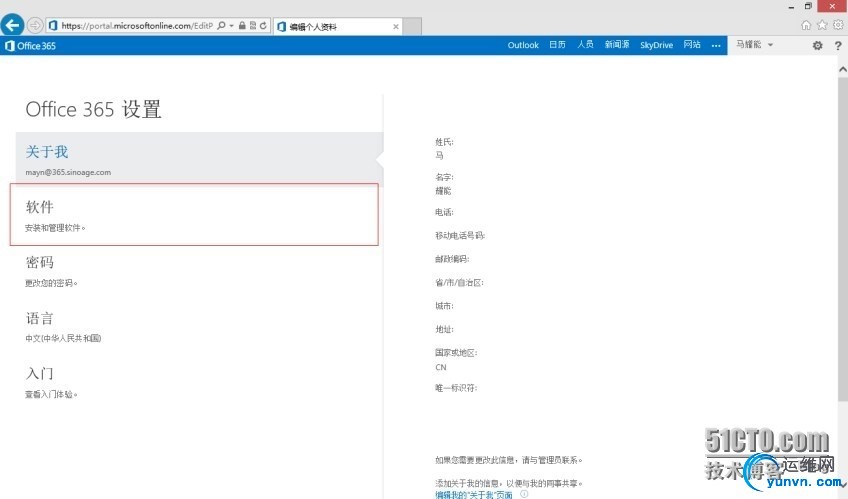The image size is (848, 499).
Task: Open 网站 in the top navigation
Action: pos(692,45)
